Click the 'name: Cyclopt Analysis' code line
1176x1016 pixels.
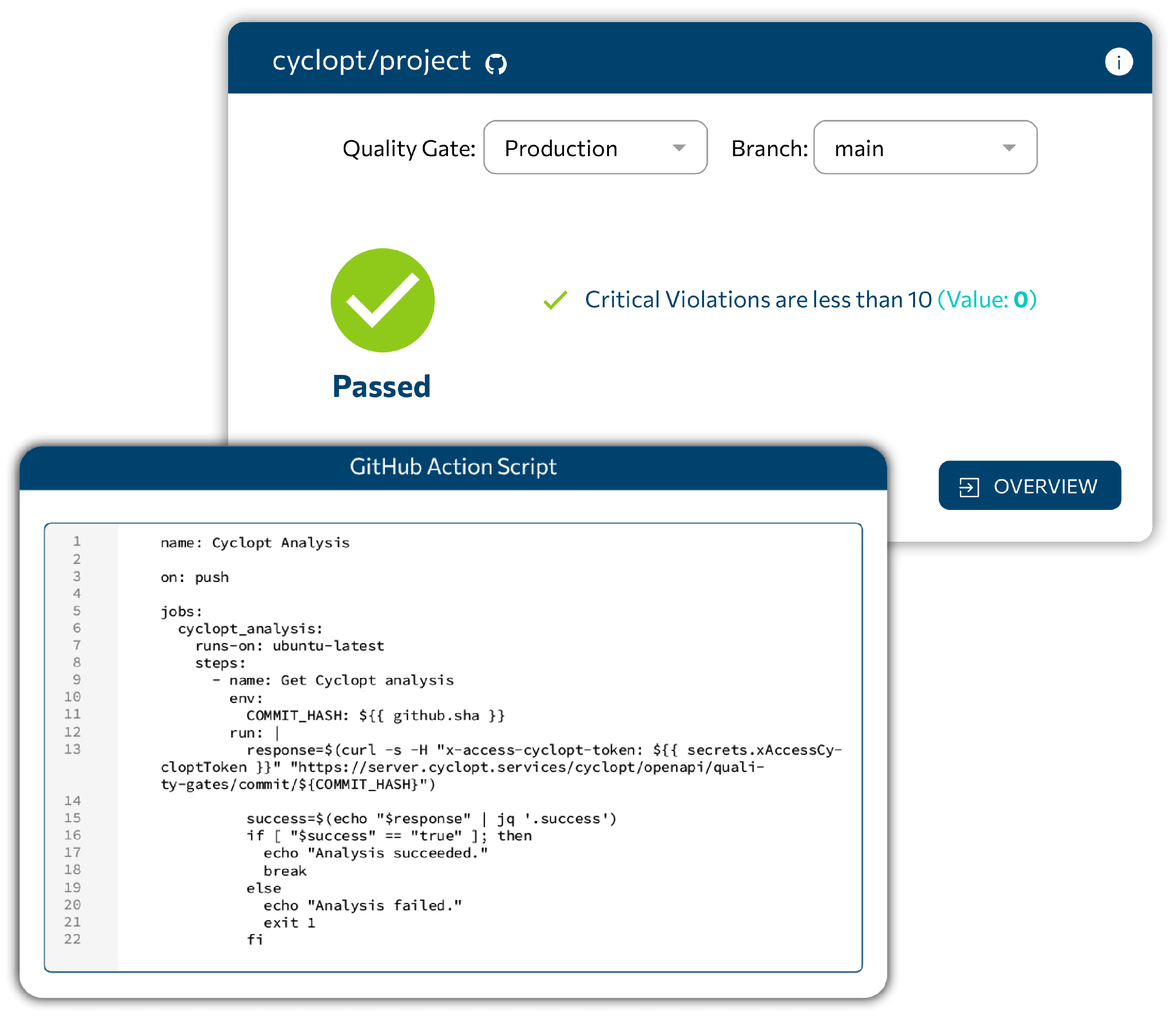tap(255, 543)
